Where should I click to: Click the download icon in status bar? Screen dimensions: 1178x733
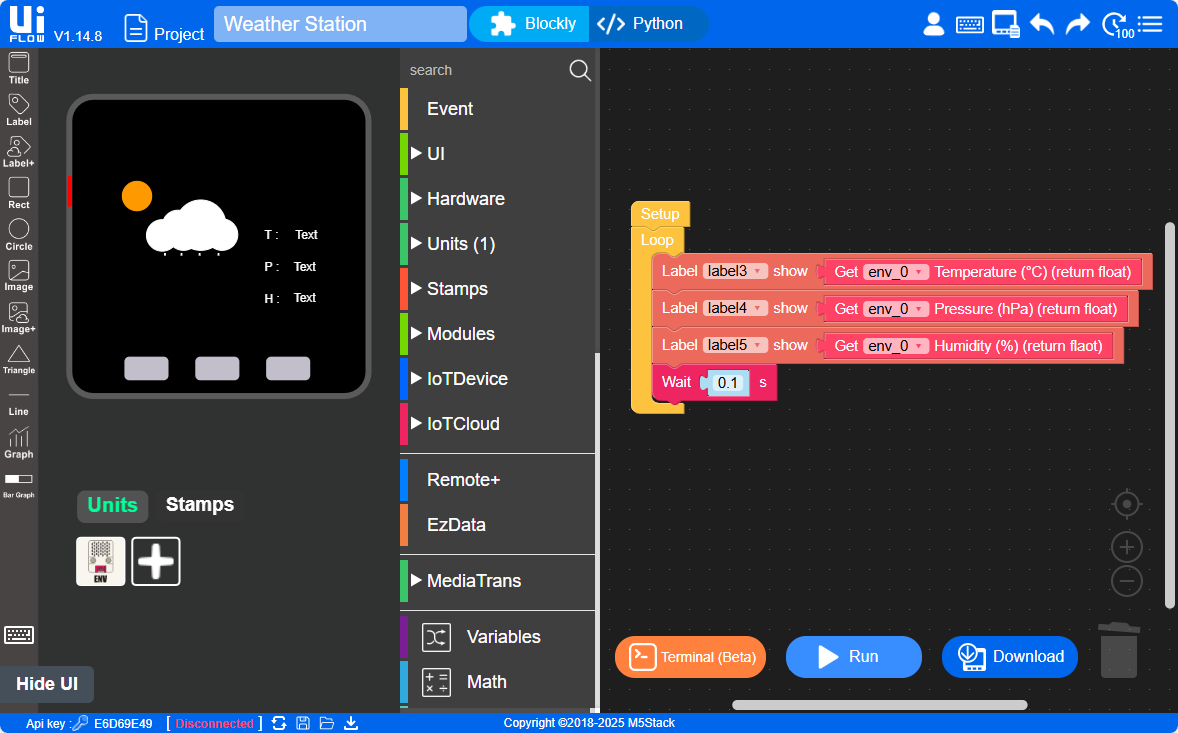pyautogui.click(x=351, y=723)
